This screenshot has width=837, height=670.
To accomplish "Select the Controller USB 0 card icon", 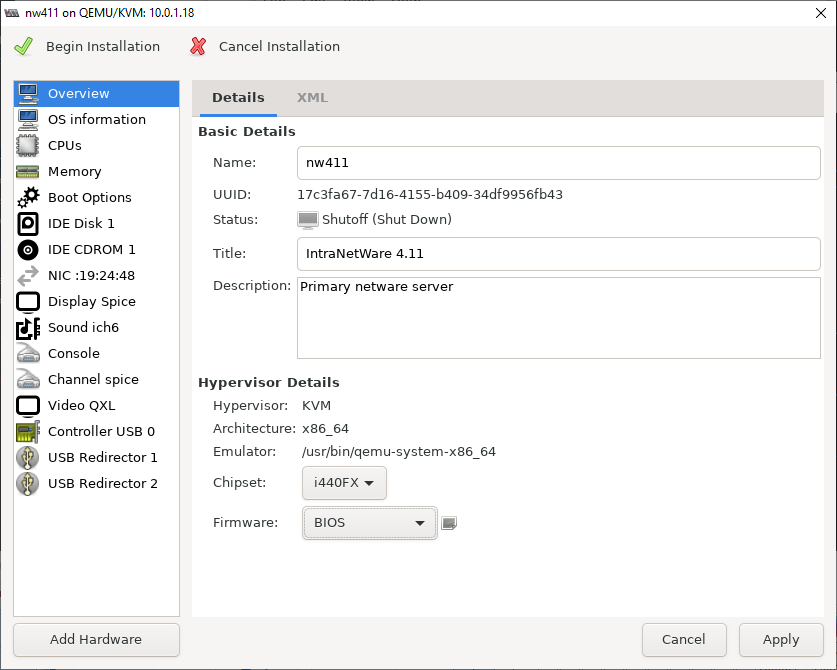I will (28, 431).
